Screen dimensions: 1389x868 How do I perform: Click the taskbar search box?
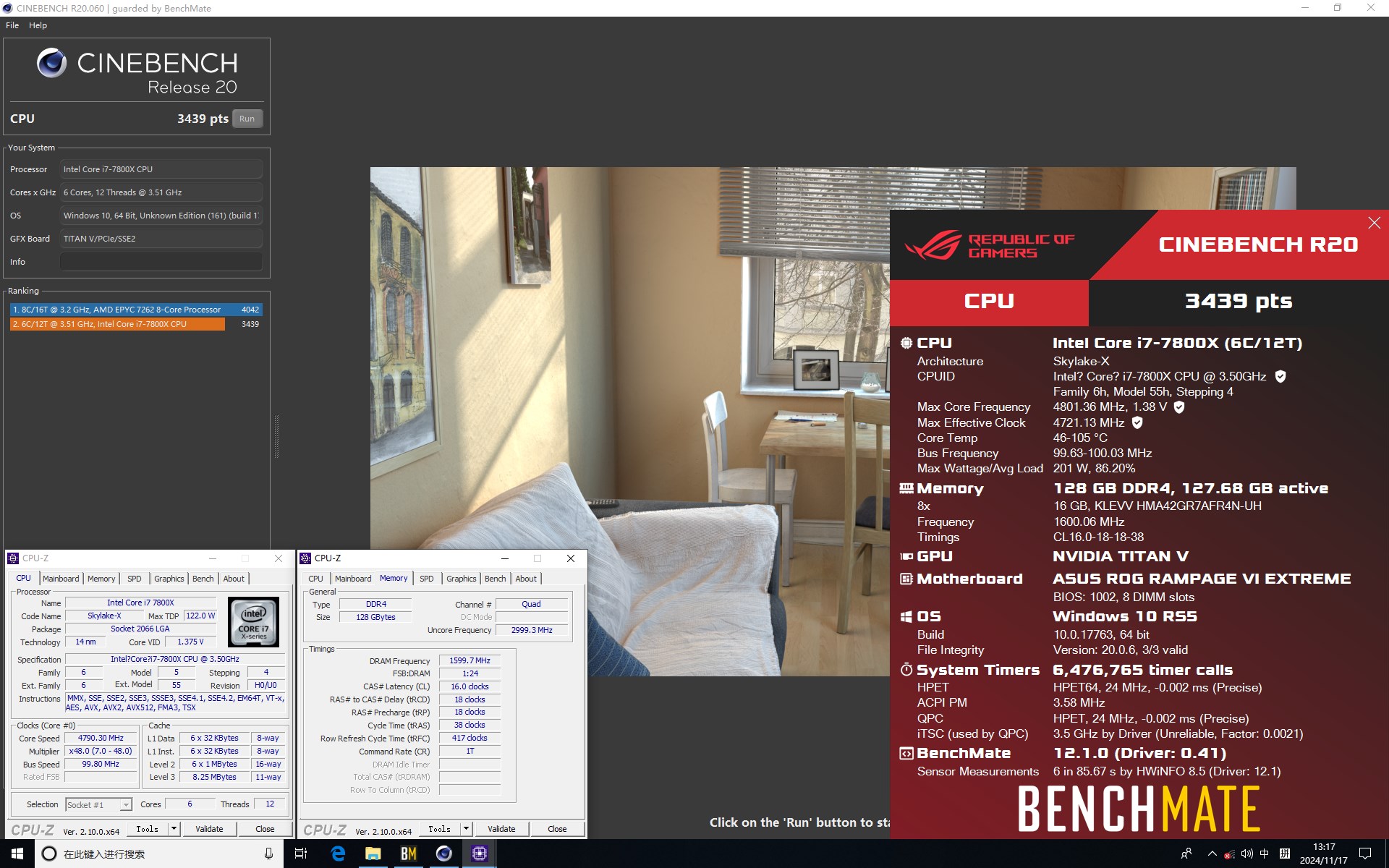pyautogui.click(x=159, y=854)
